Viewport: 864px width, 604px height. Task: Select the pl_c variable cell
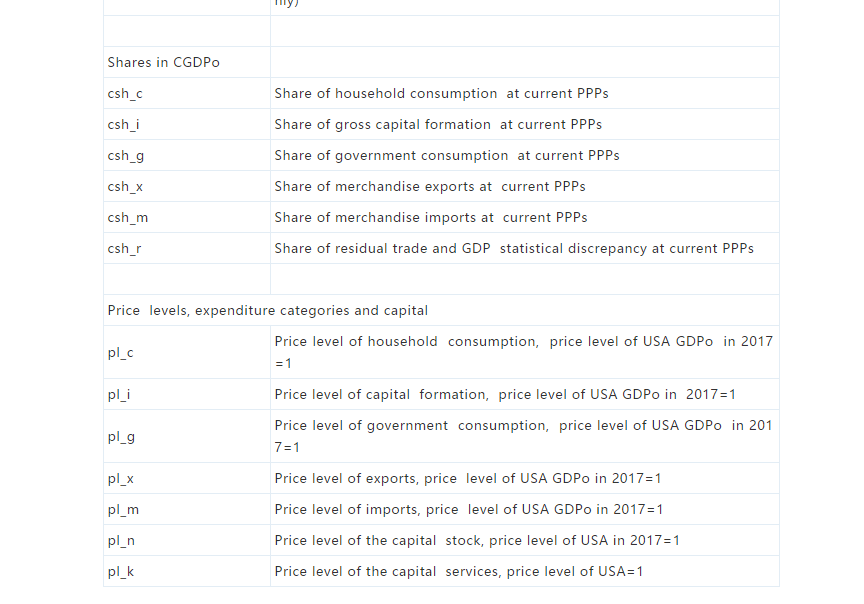coord(121,352)
